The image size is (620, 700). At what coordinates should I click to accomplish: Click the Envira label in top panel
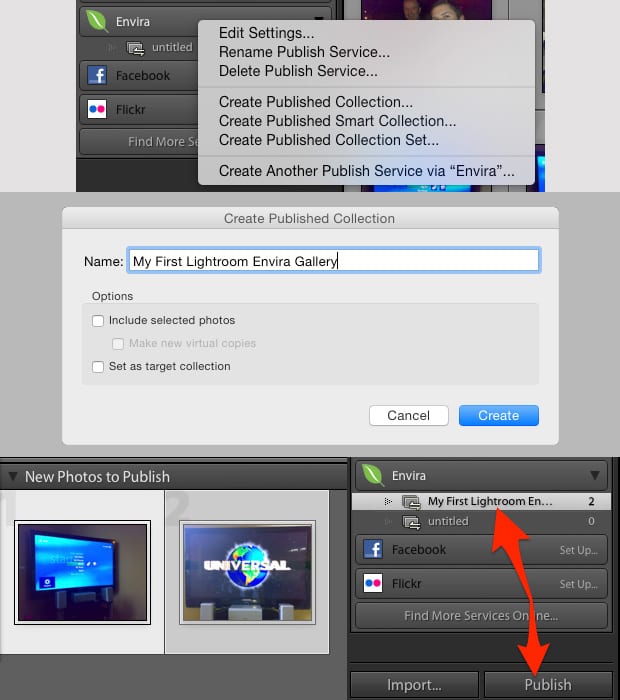(133, 21)
